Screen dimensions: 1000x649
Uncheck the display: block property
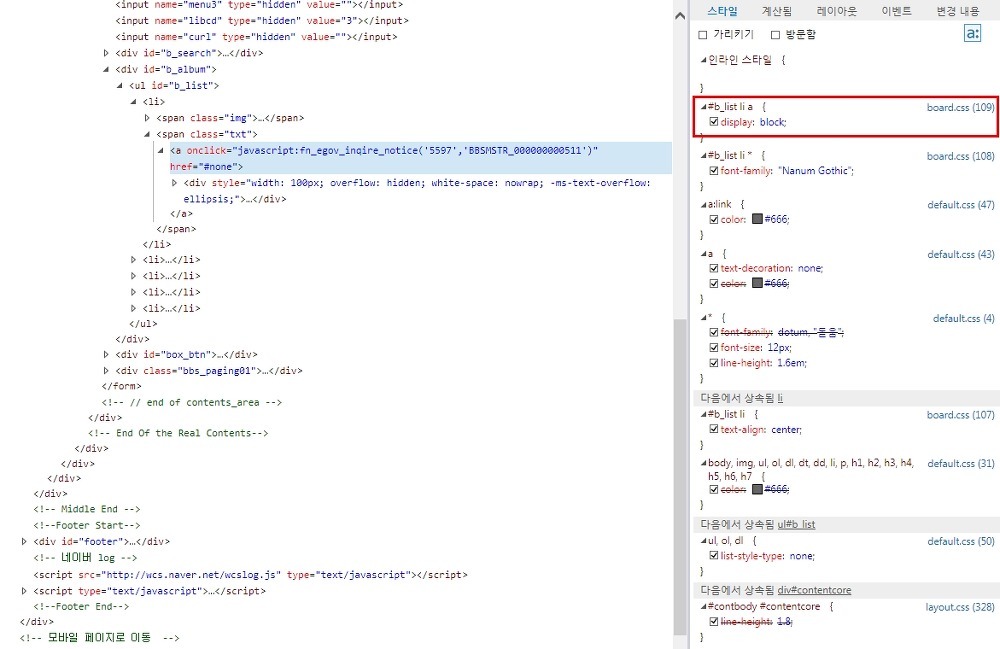tap(714, 122)
